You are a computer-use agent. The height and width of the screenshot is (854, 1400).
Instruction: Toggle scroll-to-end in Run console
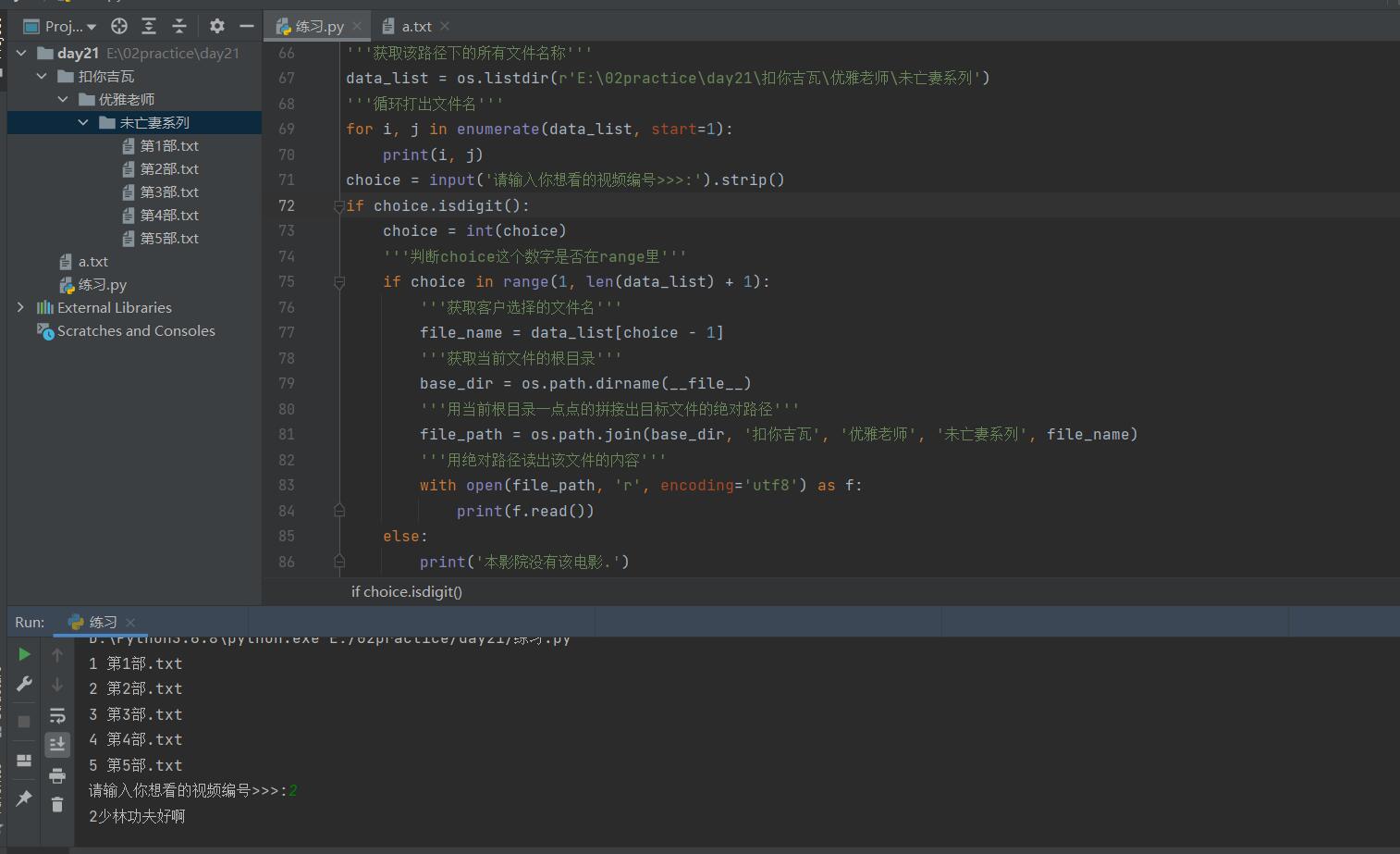click(x=57, y=744)
